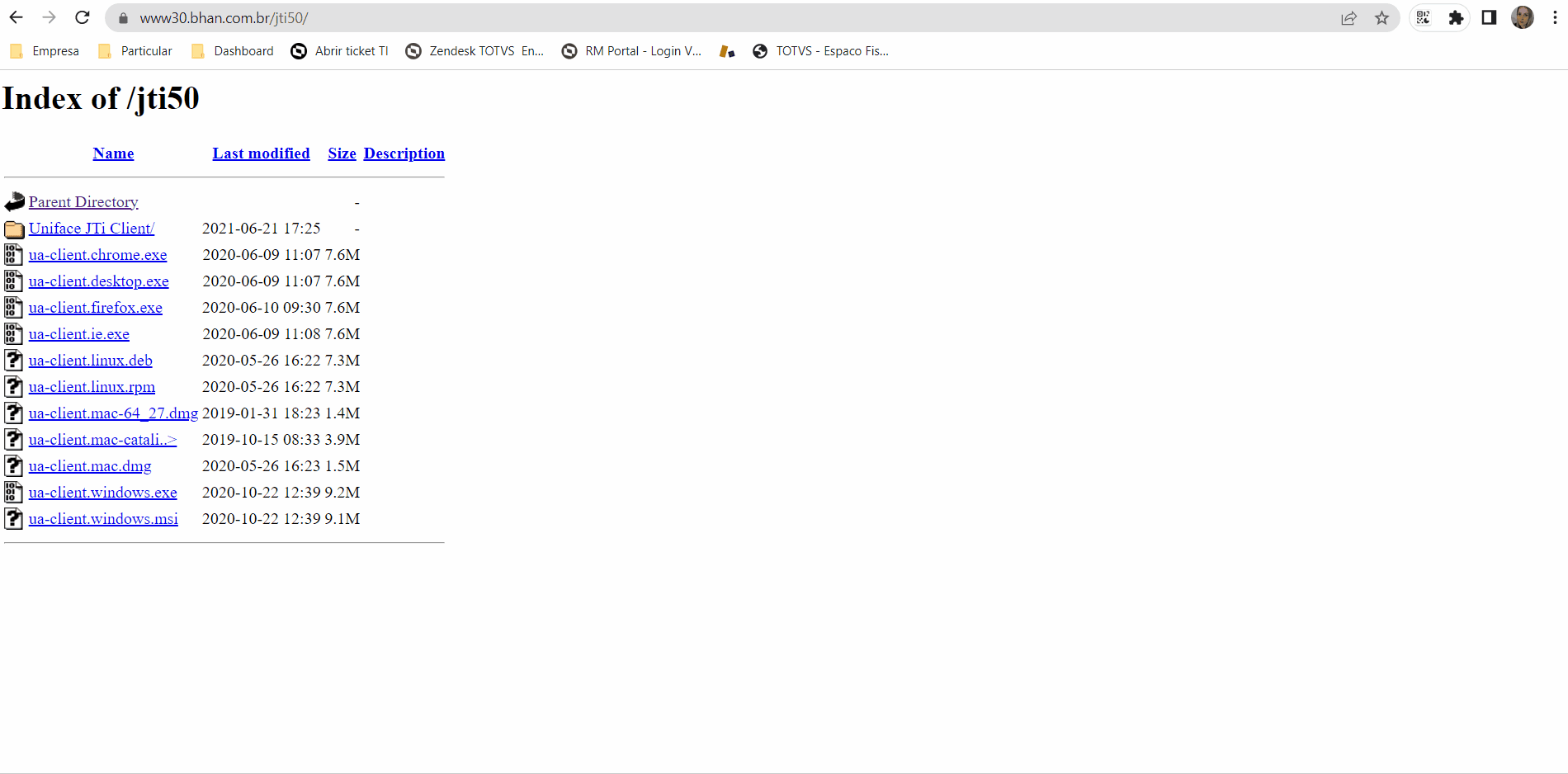Click unknown-file icon beside ua-client.mac.dmg
Viewport: 1568px width, 774px height.
coord(14,465)
